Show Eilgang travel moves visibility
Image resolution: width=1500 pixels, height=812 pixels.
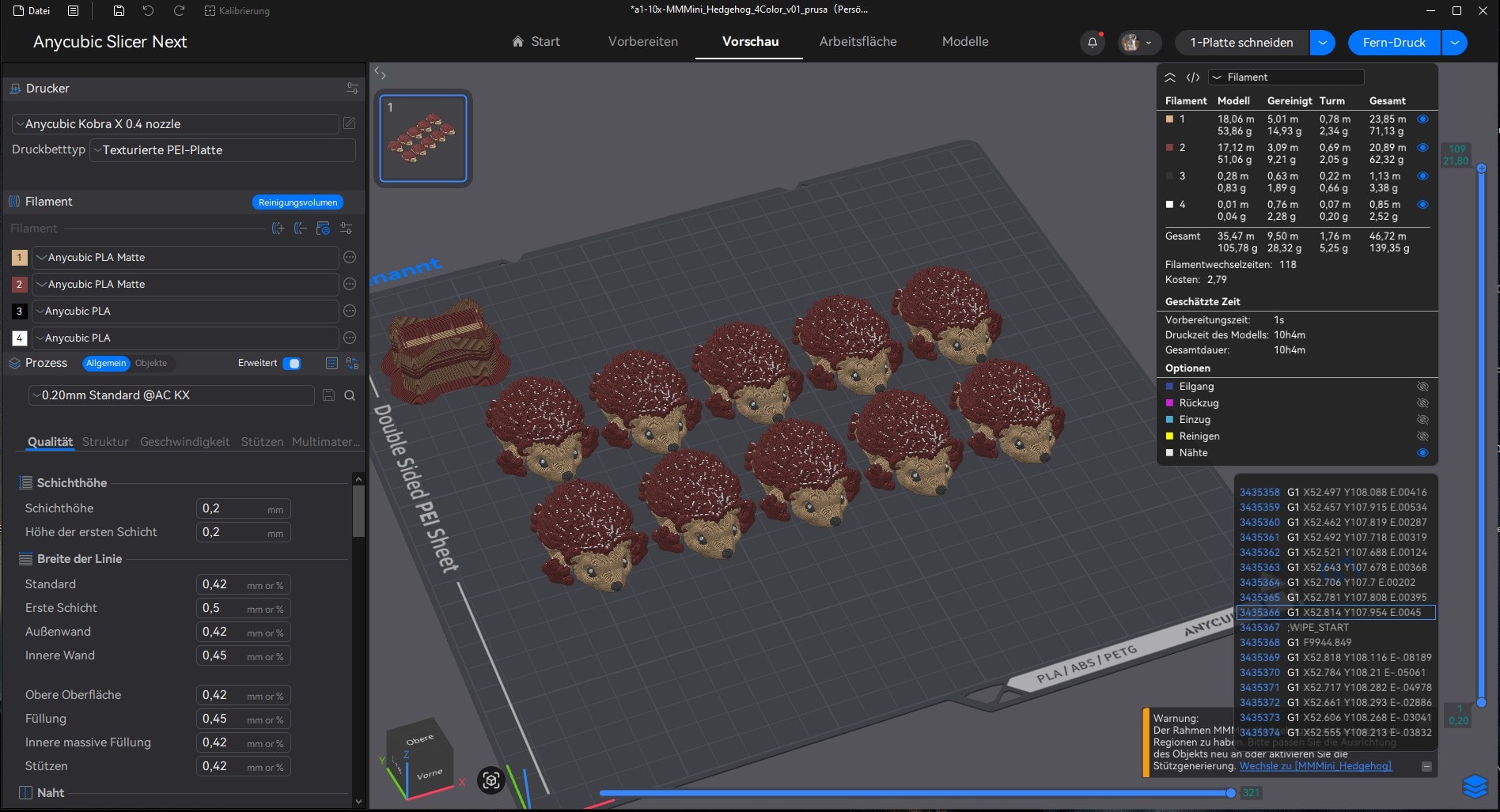point(1422,387)
